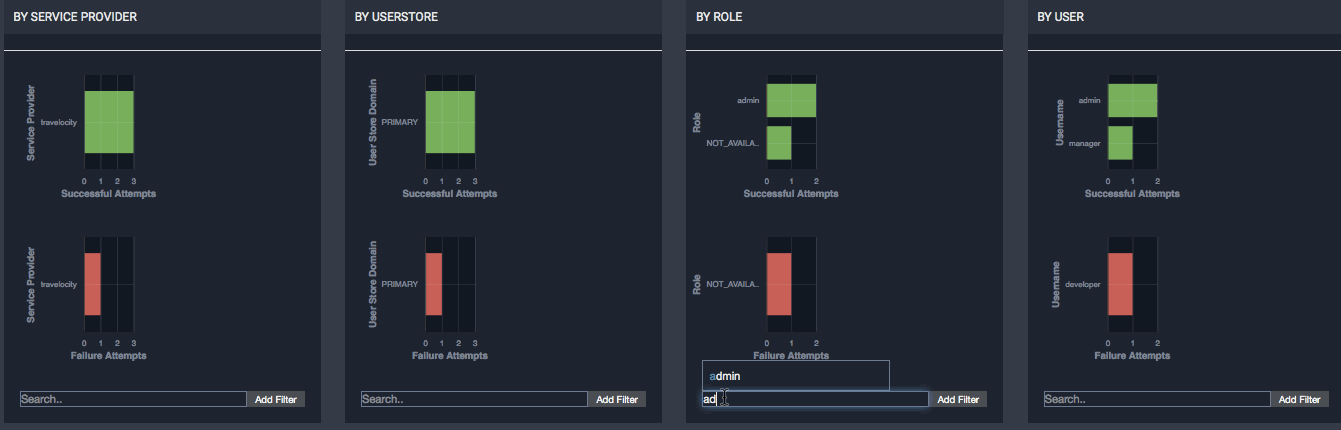Select PRIMARY green successful attempts bar
The height and width of the screenshot is (430, 1341).
[x=450, y=122]
